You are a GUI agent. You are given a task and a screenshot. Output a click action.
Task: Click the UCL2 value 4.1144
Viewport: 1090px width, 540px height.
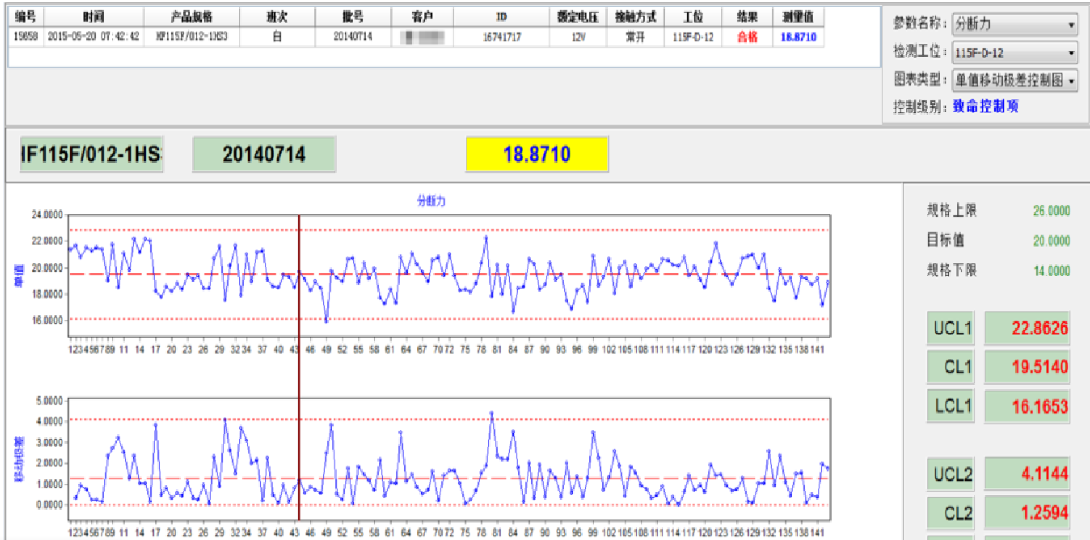point(1033,475)
